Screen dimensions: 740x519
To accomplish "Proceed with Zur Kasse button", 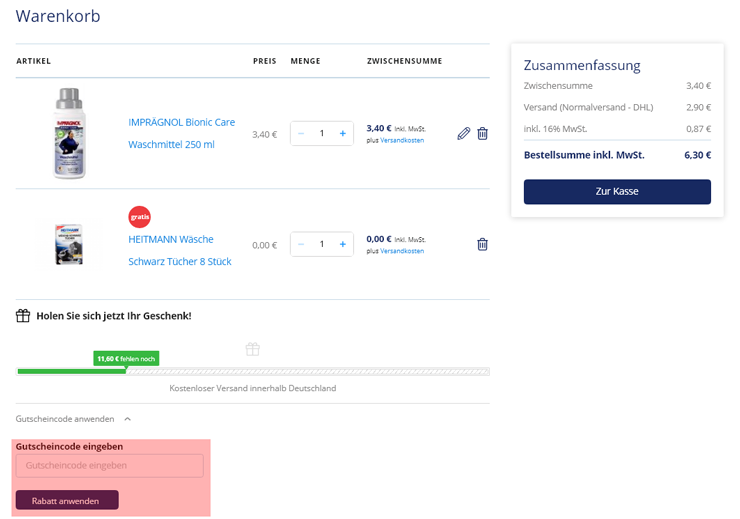I will [617, 192].
